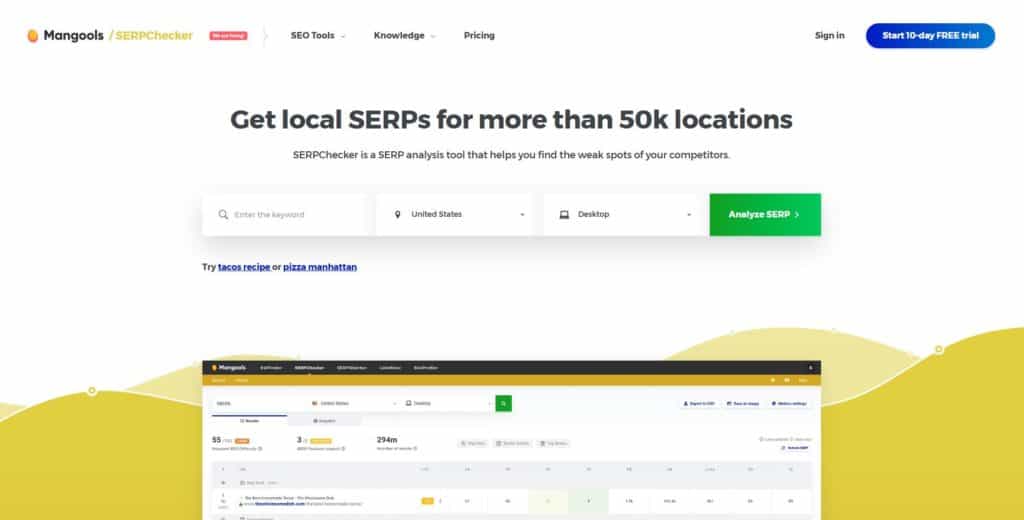Click the red 'We are hiring!' badge

tap(228, 35)
